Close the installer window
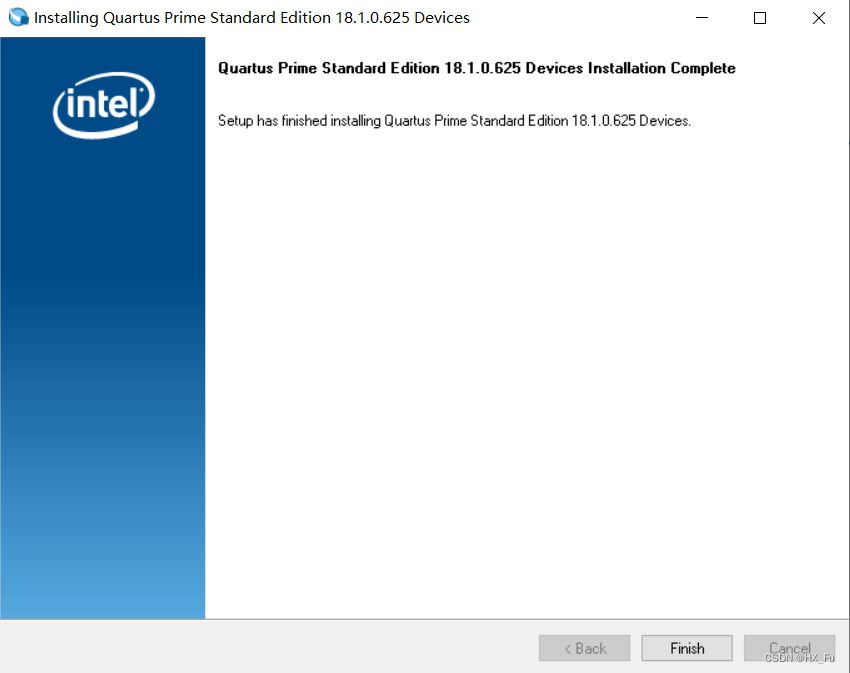The image size is (850, 673). (x=819, y=18)
